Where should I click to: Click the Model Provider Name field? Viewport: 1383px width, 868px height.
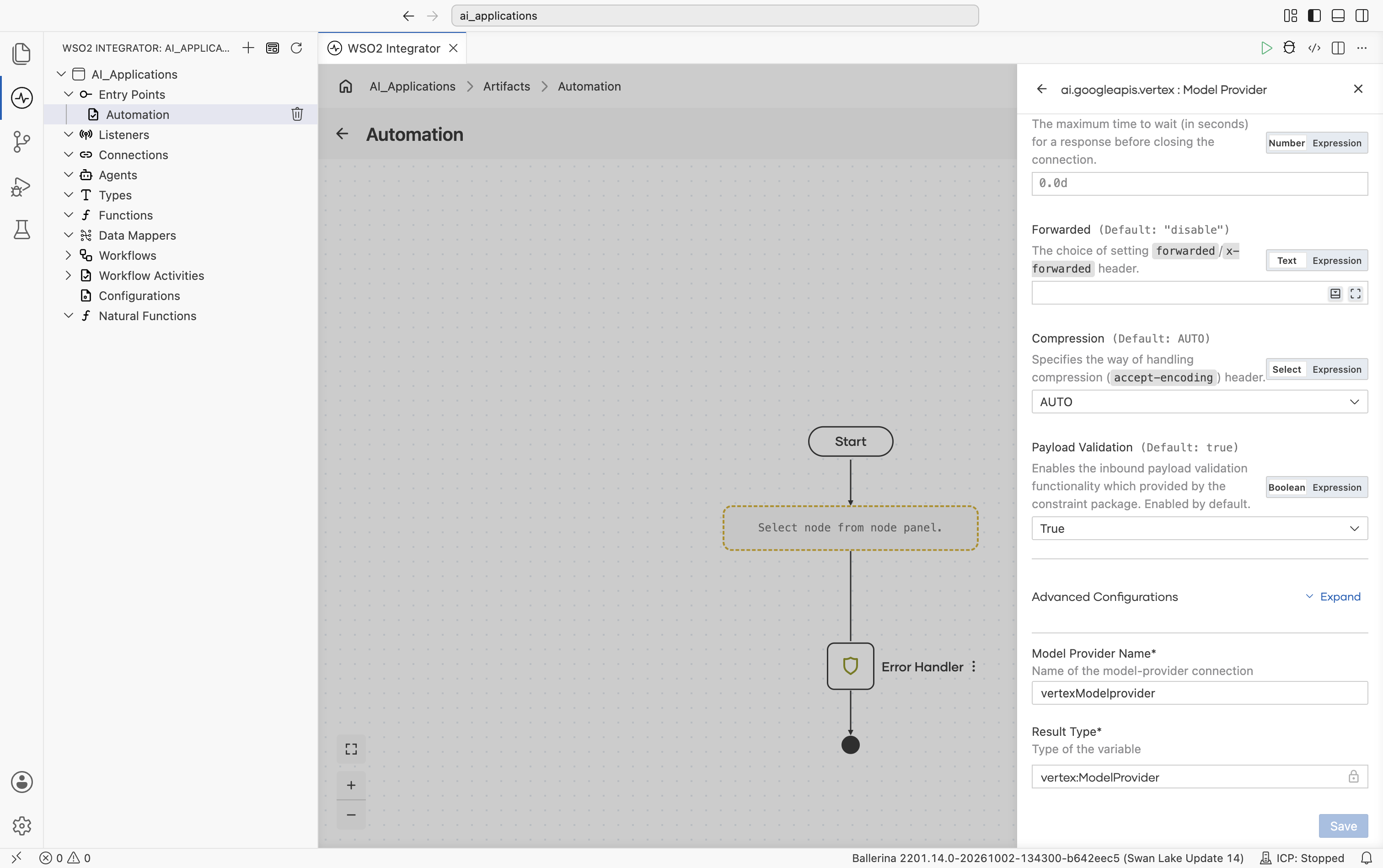tap(1199, 693)
